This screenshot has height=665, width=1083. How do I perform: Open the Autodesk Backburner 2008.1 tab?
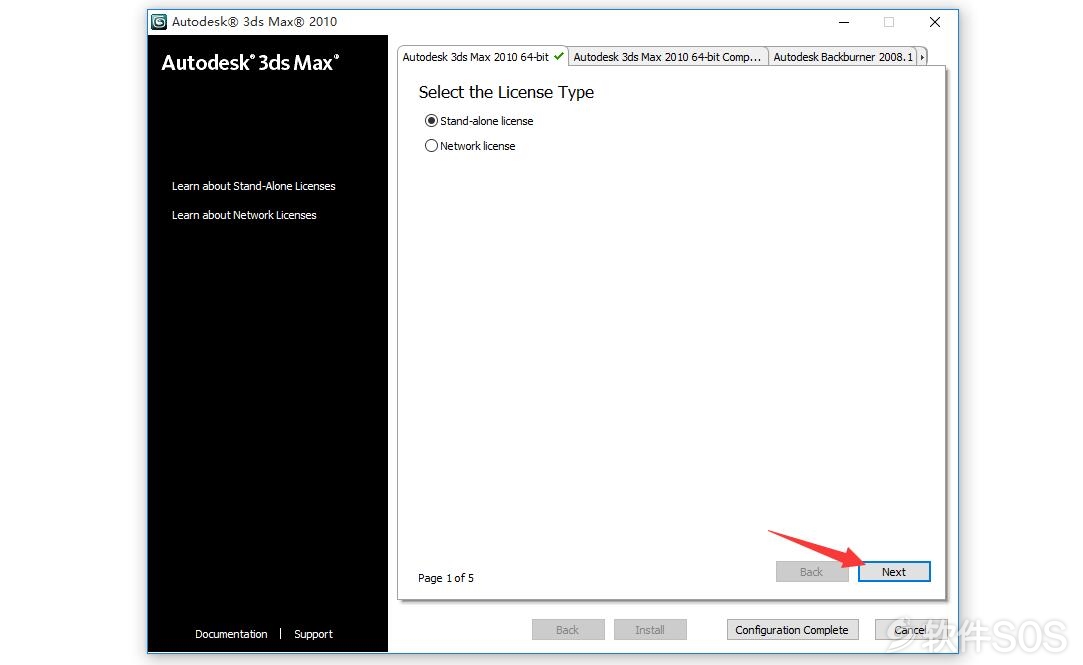tap(843, 57)
